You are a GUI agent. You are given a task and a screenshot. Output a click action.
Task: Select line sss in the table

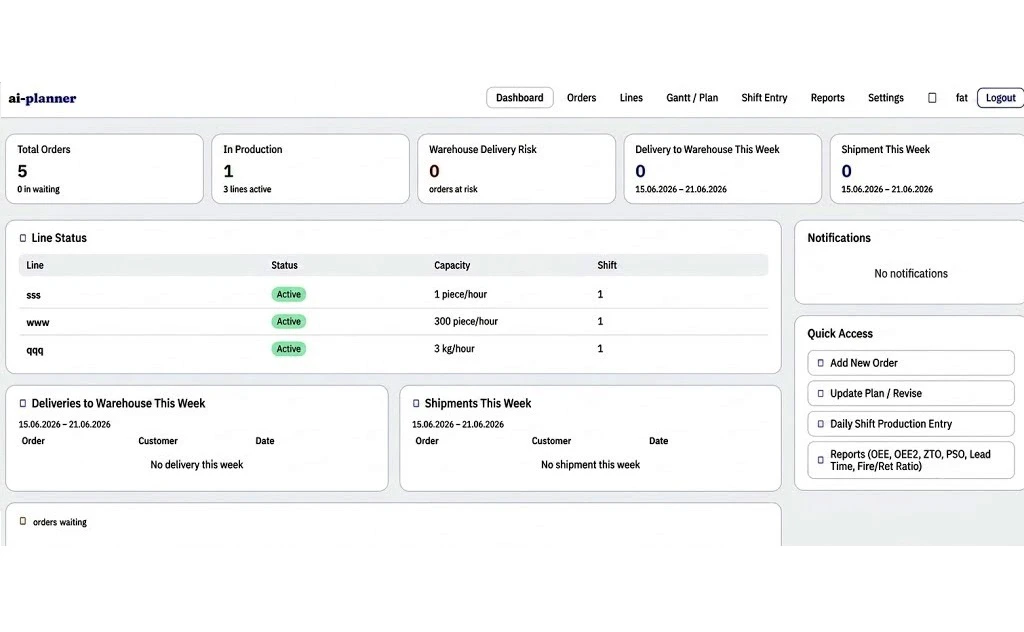coord(393,294)
